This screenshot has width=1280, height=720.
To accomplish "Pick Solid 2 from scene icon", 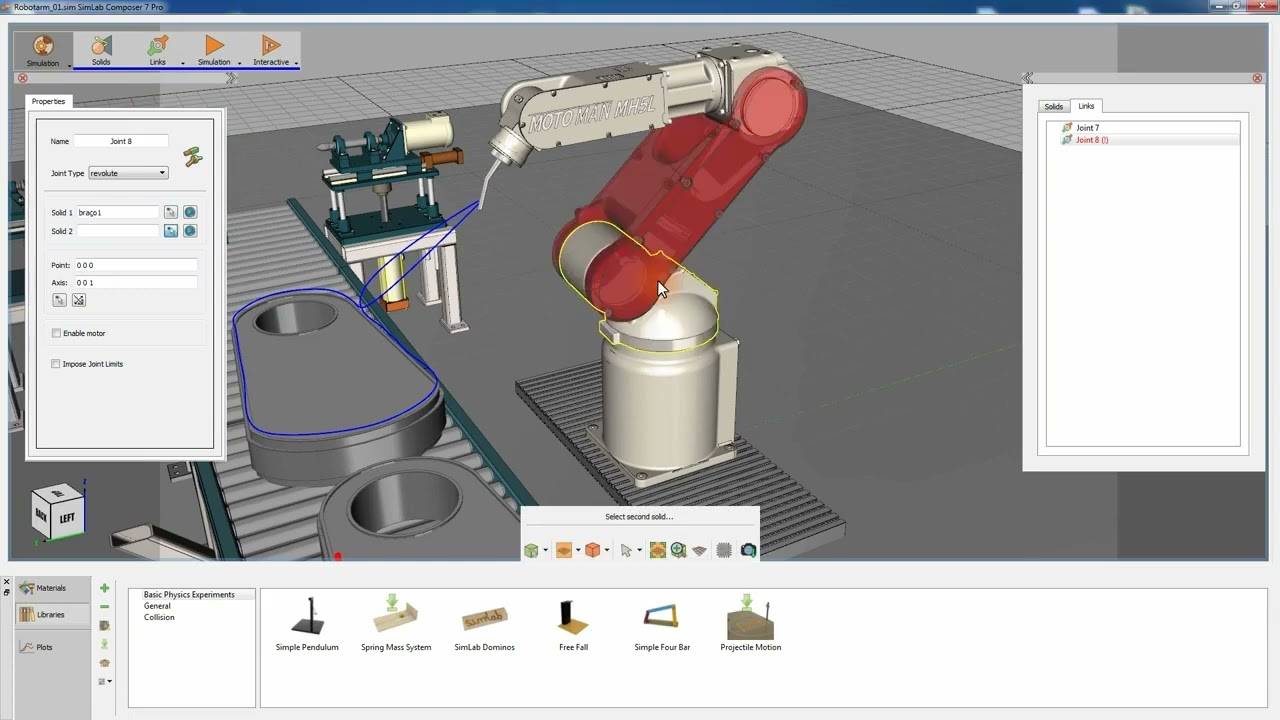I will point(171,231).
